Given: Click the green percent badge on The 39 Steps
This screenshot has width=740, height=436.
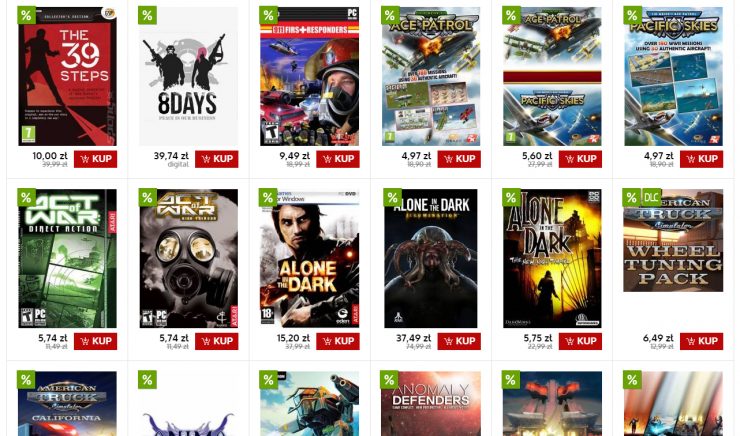Looking at the screenshot, I should [26, 15].
